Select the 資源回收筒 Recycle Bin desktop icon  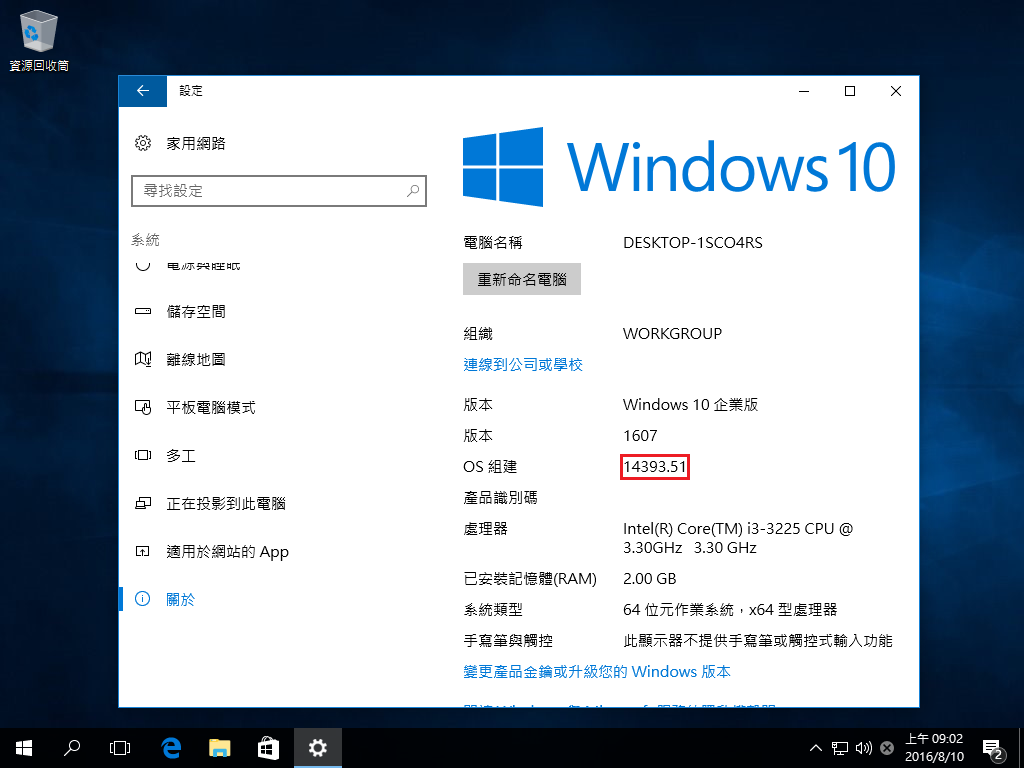click(39, 40)
